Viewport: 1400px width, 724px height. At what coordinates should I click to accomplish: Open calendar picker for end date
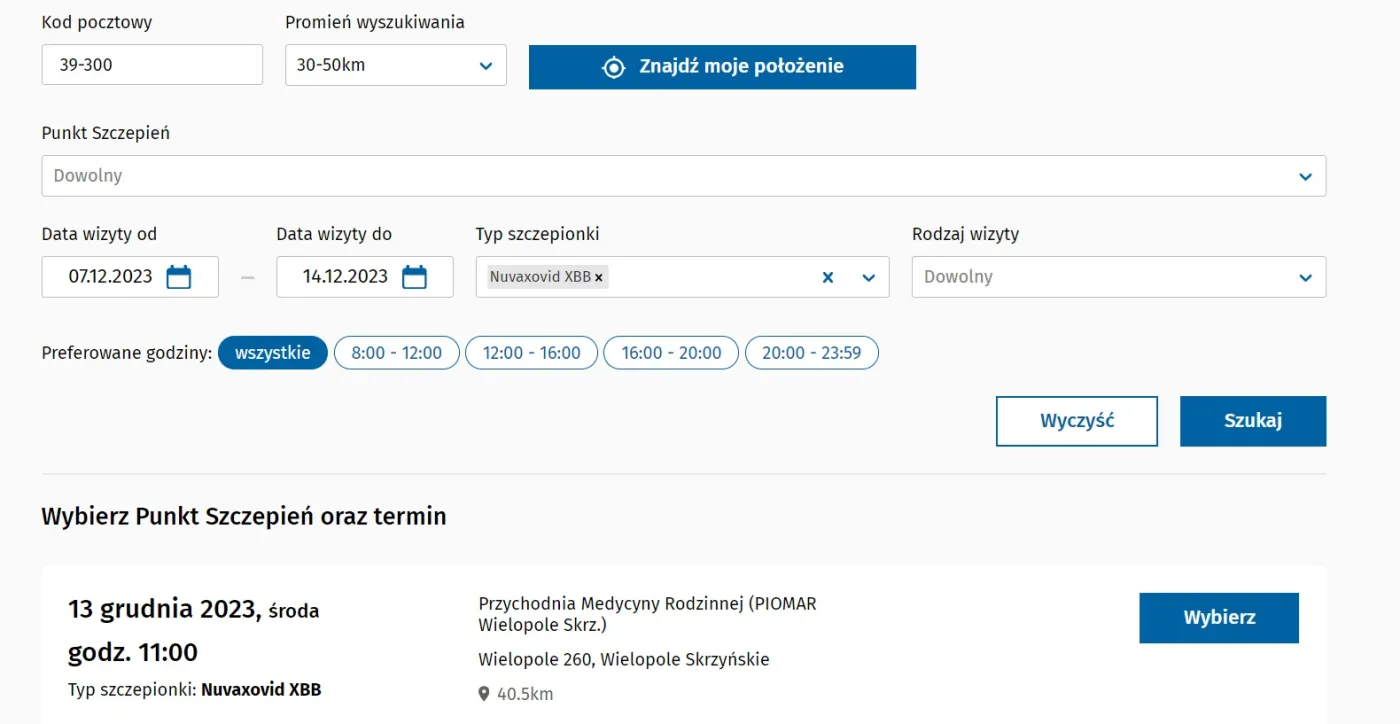[414, 277]
